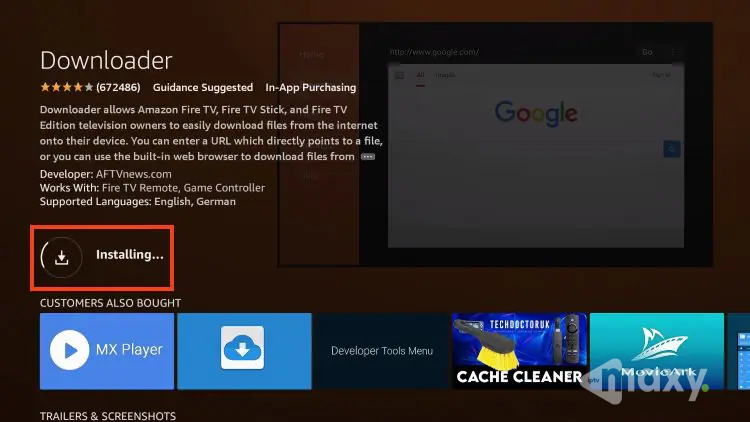Open the hamburger menu in the Google preview
Viewport: 750px width, 422px height.
[x=400, y=74]
